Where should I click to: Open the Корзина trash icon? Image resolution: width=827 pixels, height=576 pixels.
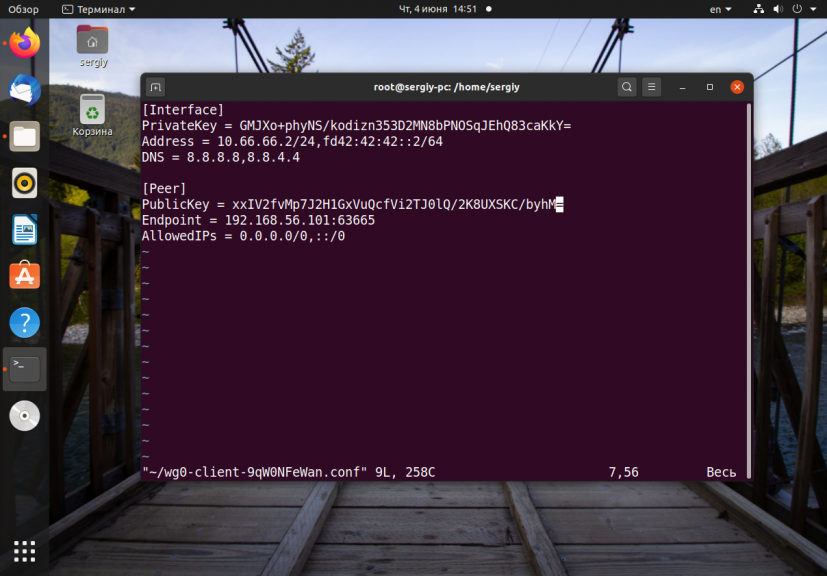(x=92, y=116)
